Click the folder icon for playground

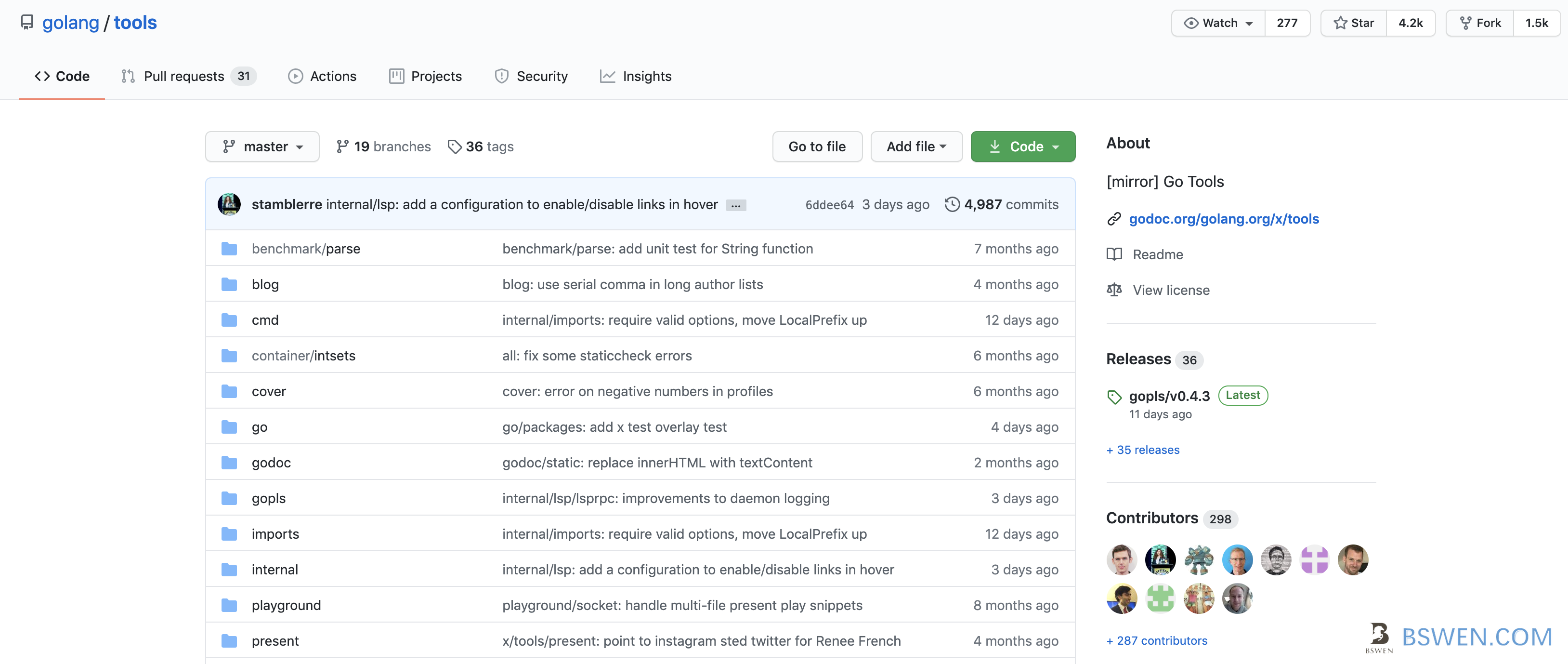[229, 606]
